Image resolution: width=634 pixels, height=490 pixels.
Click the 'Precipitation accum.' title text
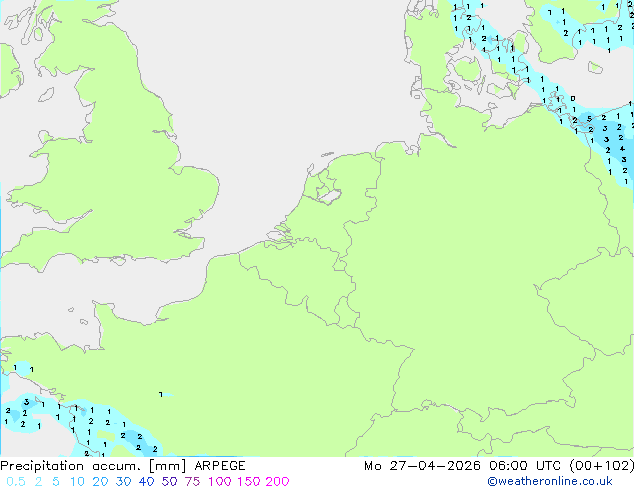(70, 466)
